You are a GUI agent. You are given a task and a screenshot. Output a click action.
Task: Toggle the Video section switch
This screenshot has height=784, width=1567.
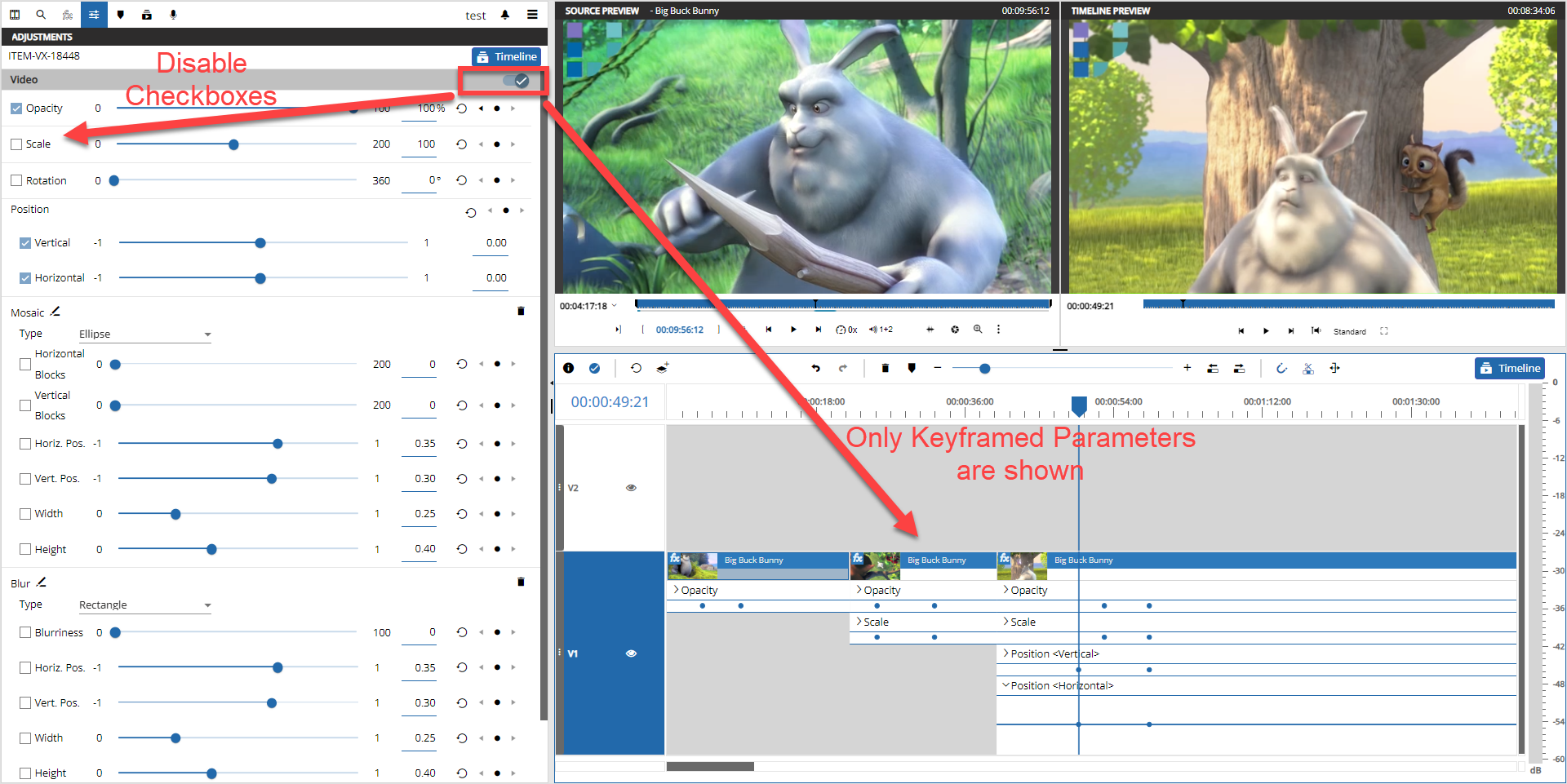516,80
